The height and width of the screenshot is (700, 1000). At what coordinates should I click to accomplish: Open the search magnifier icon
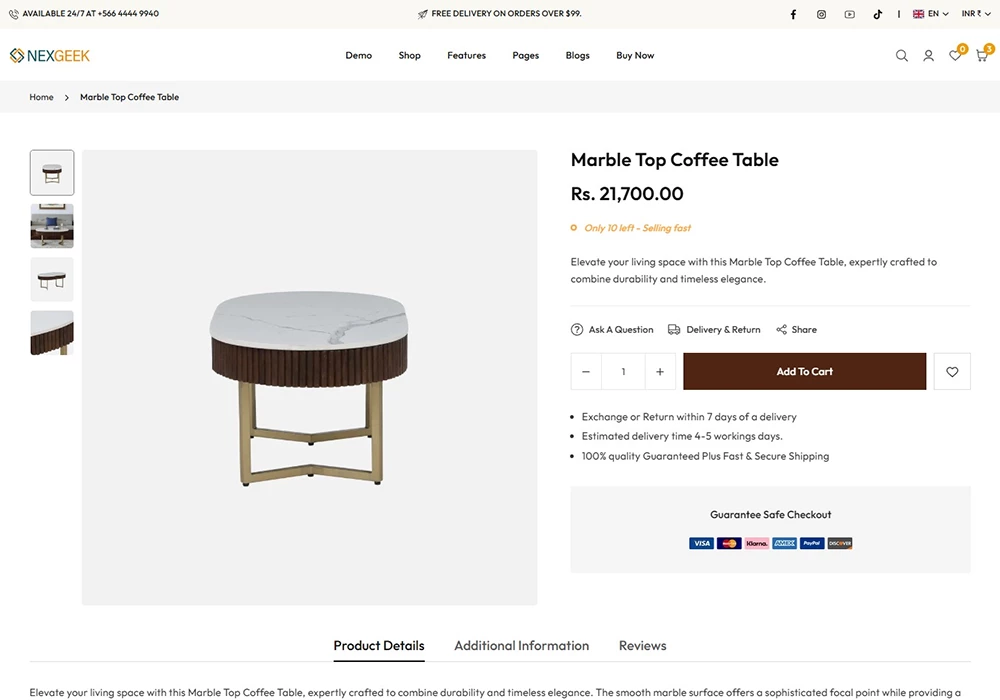(901, 56)
